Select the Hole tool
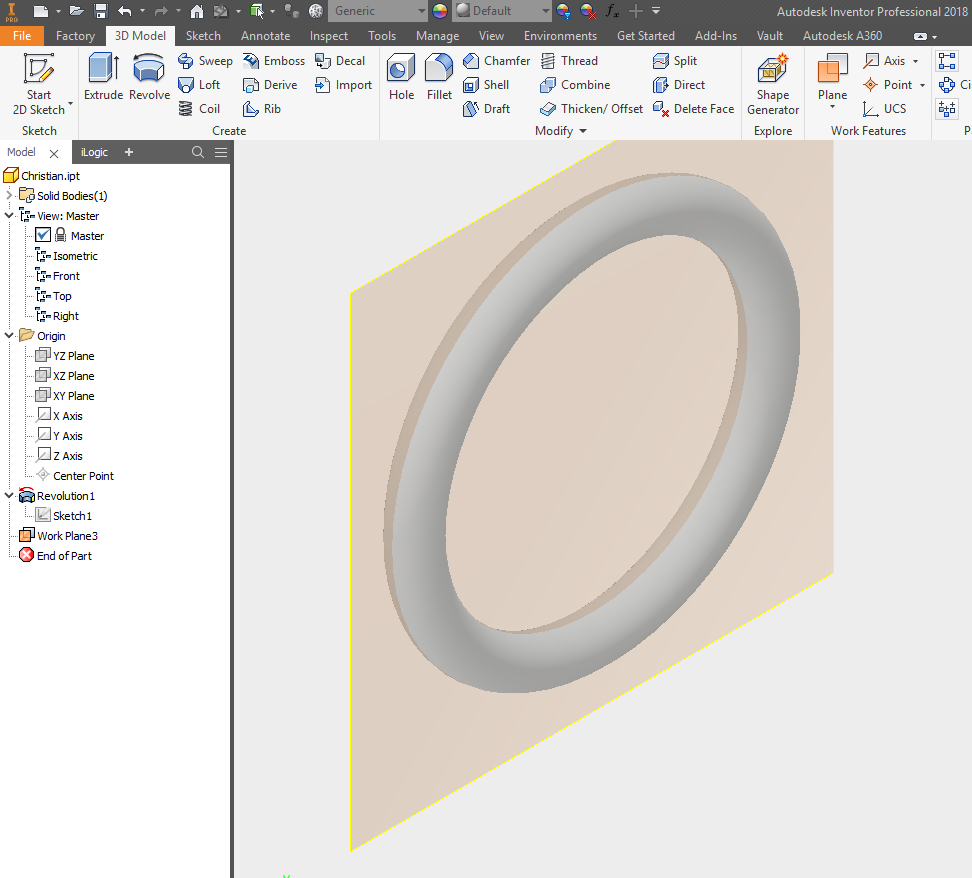This screenshot has width=972, height=878. 400,74
